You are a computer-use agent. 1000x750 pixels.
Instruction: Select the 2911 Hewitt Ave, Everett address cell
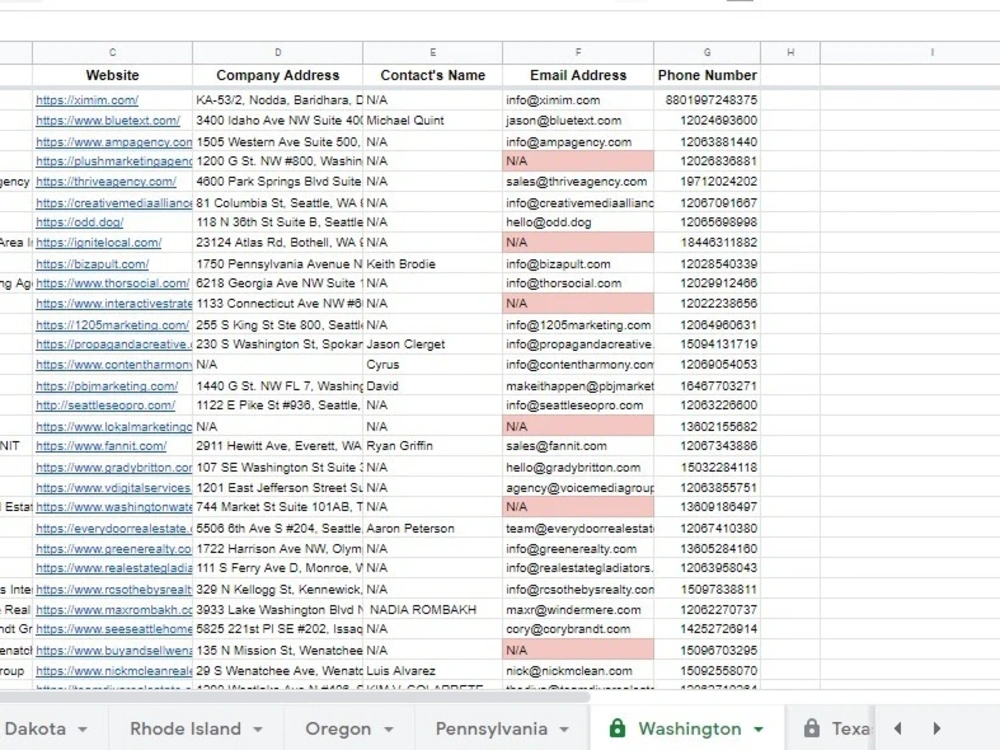[277, 446]
